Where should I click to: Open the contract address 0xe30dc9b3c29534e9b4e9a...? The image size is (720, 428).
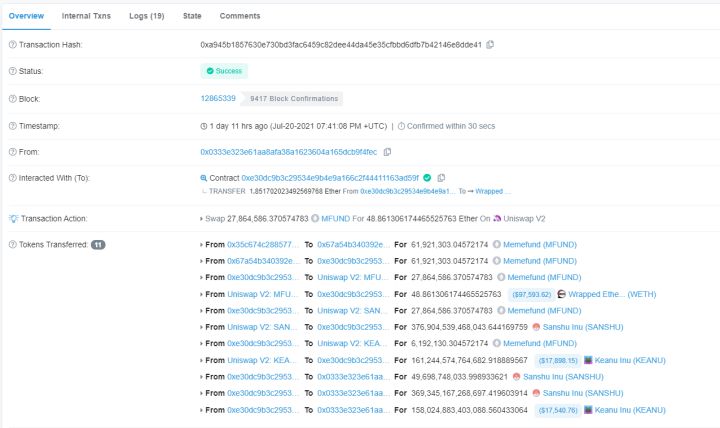click(330, 178)
